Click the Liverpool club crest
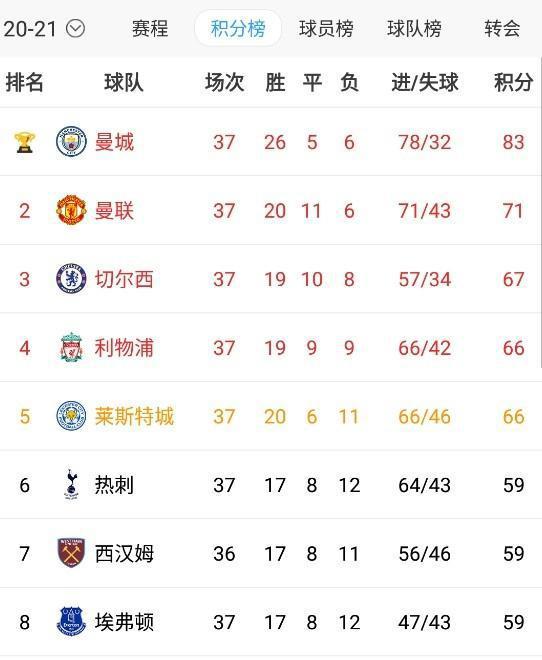Image resolution: width=542 pixels, height=660 pixels. pos(71,347)
